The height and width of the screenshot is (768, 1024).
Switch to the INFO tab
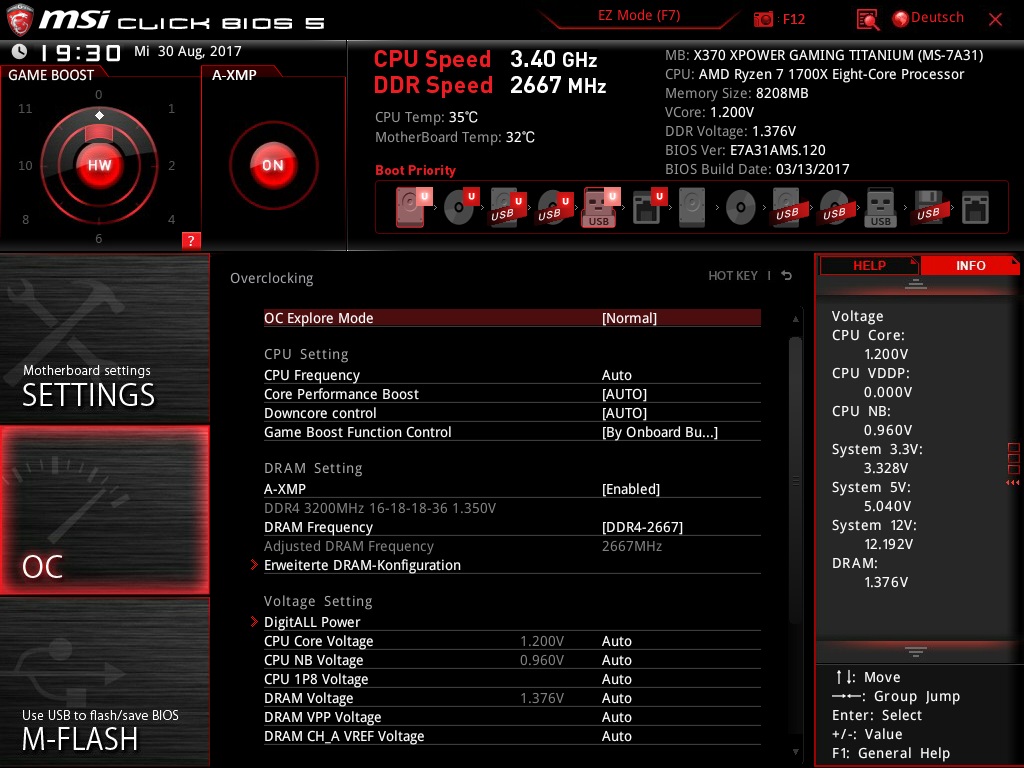click(970, 266)
